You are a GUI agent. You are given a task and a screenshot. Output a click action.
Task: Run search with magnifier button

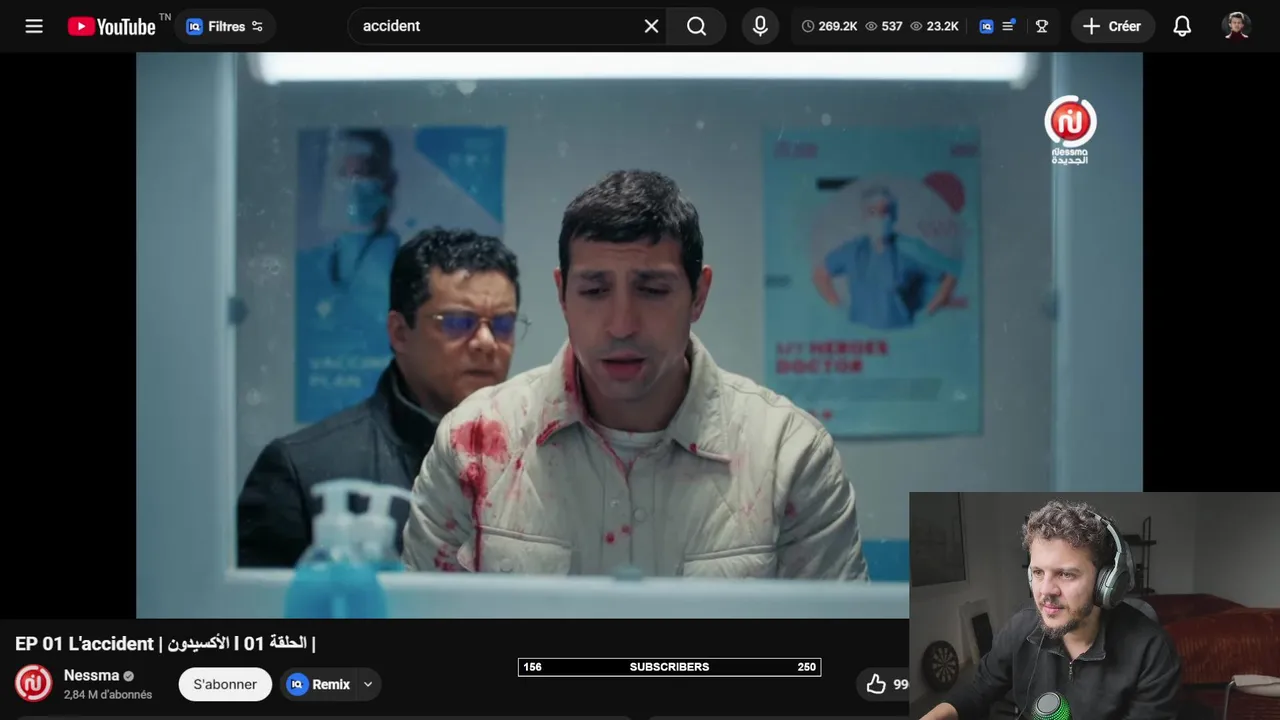(x=697, y=26)
